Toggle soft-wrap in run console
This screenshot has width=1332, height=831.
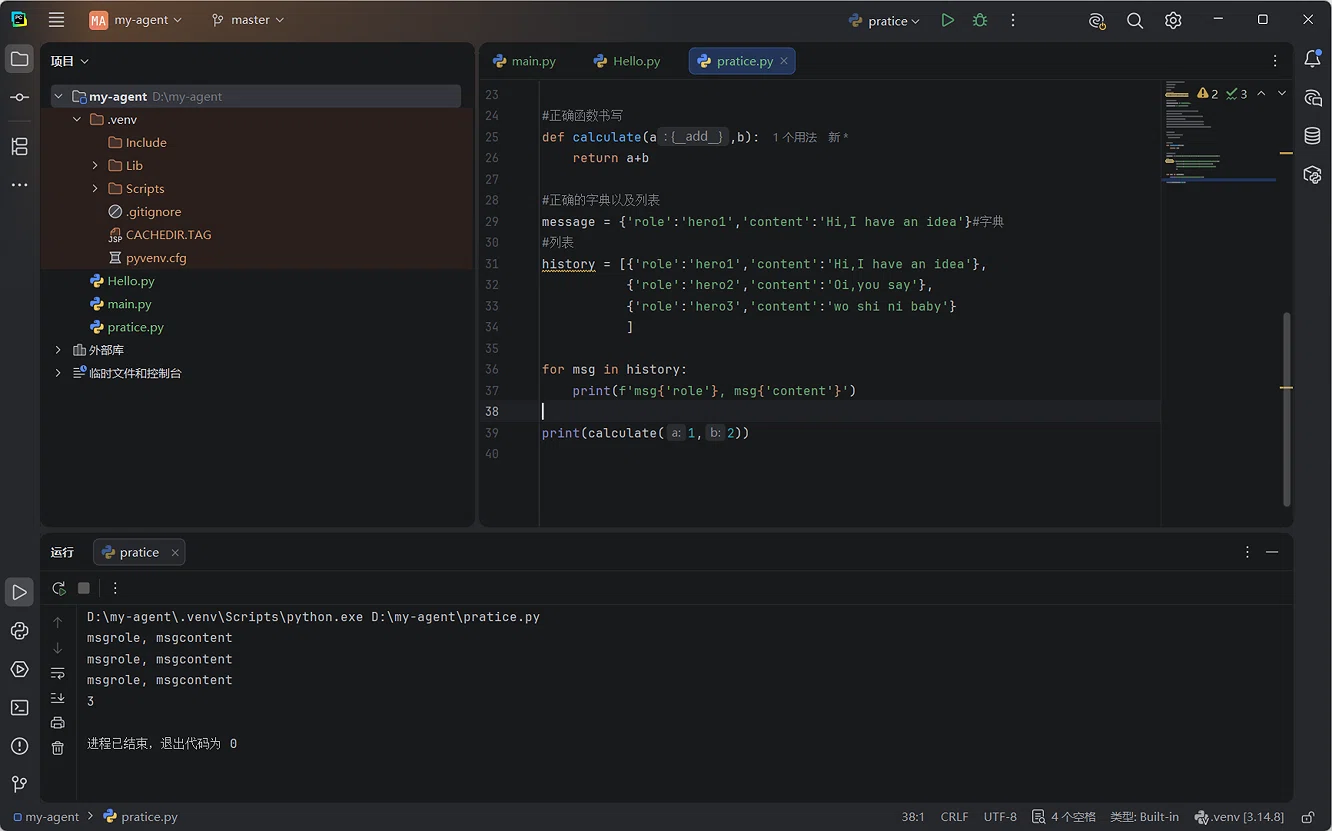pos(58,673)
